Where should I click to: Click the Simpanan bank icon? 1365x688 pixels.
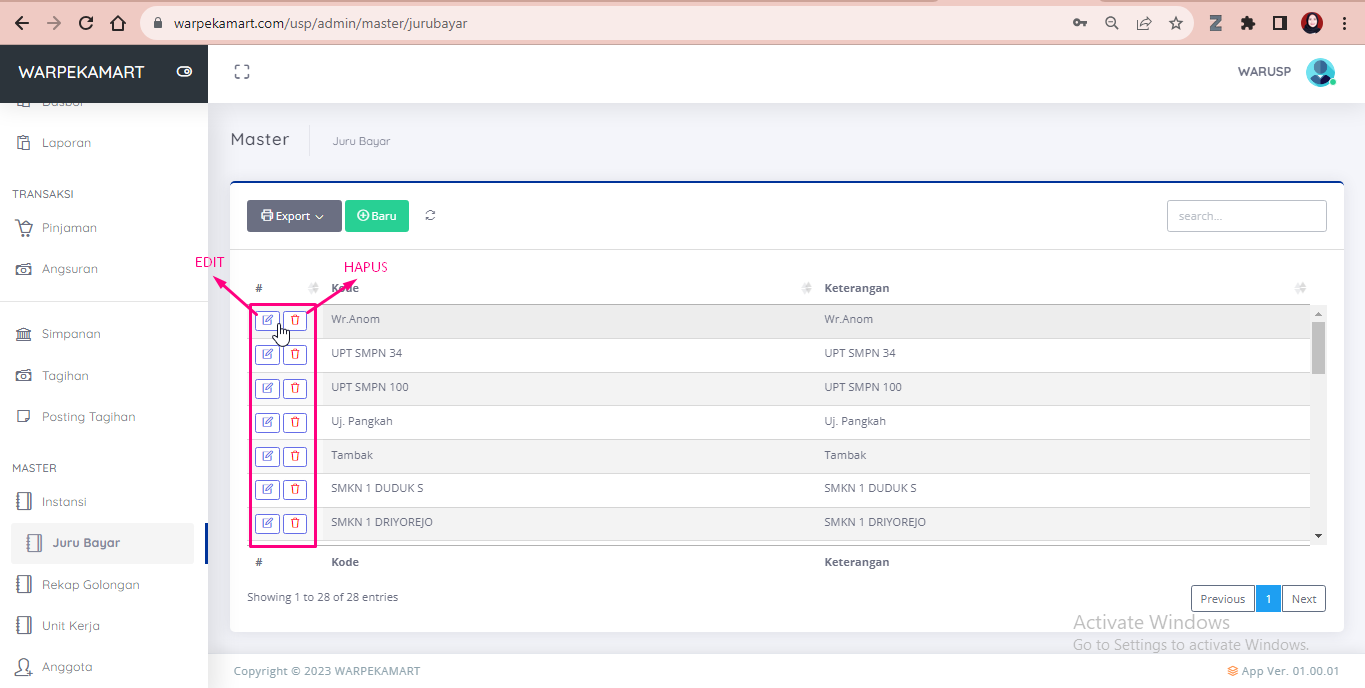[x=24, y=334]
